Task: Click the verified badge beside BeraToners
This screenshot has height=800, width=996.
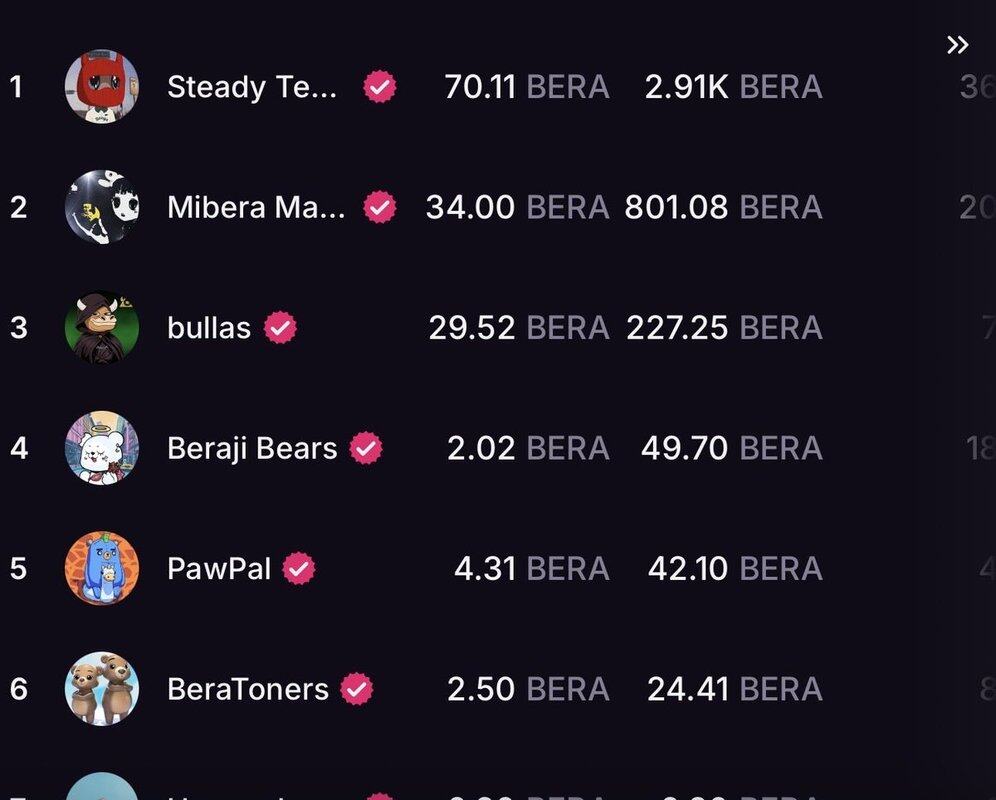Action: pos(357,689)
